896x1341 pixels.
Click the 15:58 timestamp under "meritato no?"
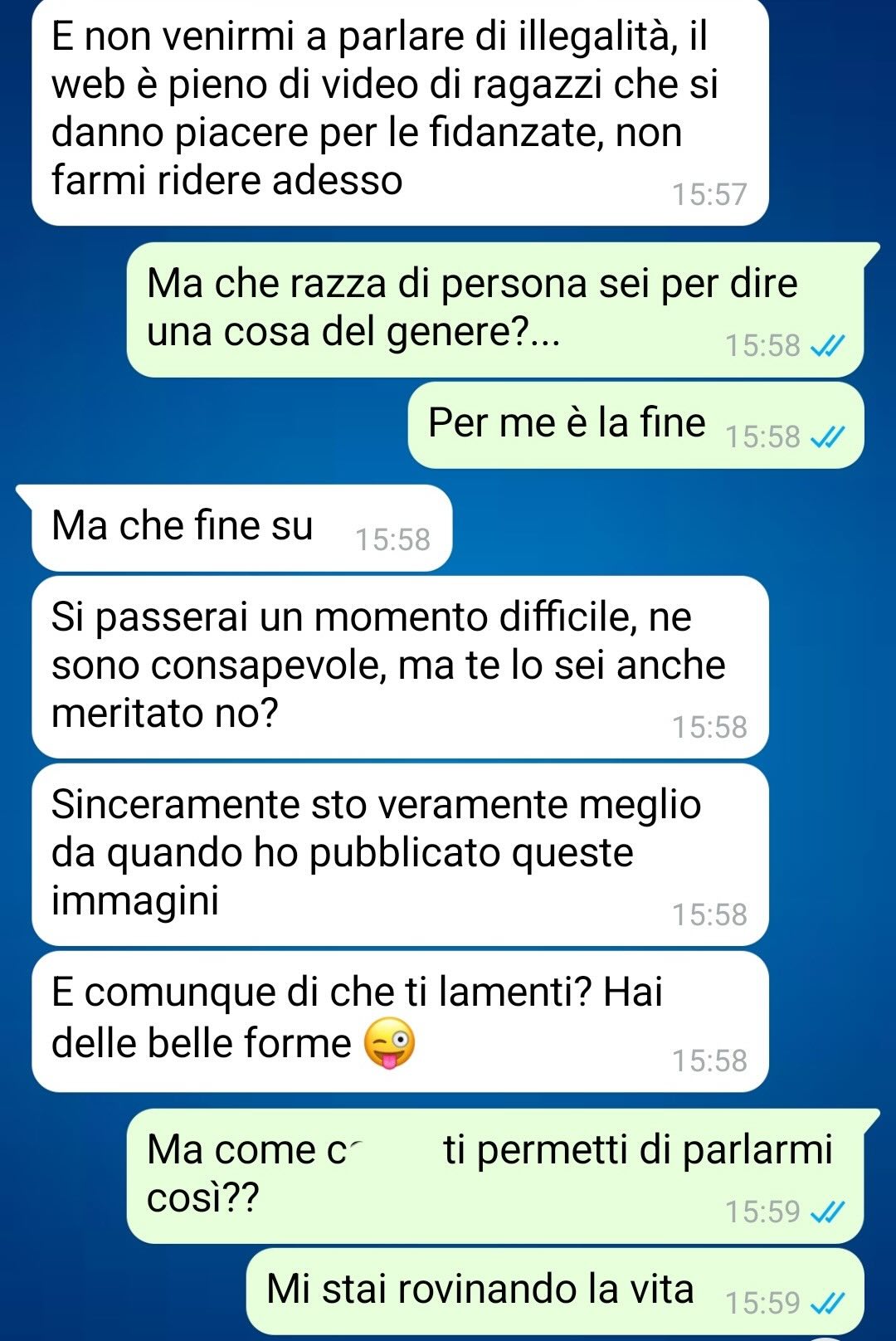pyautogui.click(x=709, y=727)
